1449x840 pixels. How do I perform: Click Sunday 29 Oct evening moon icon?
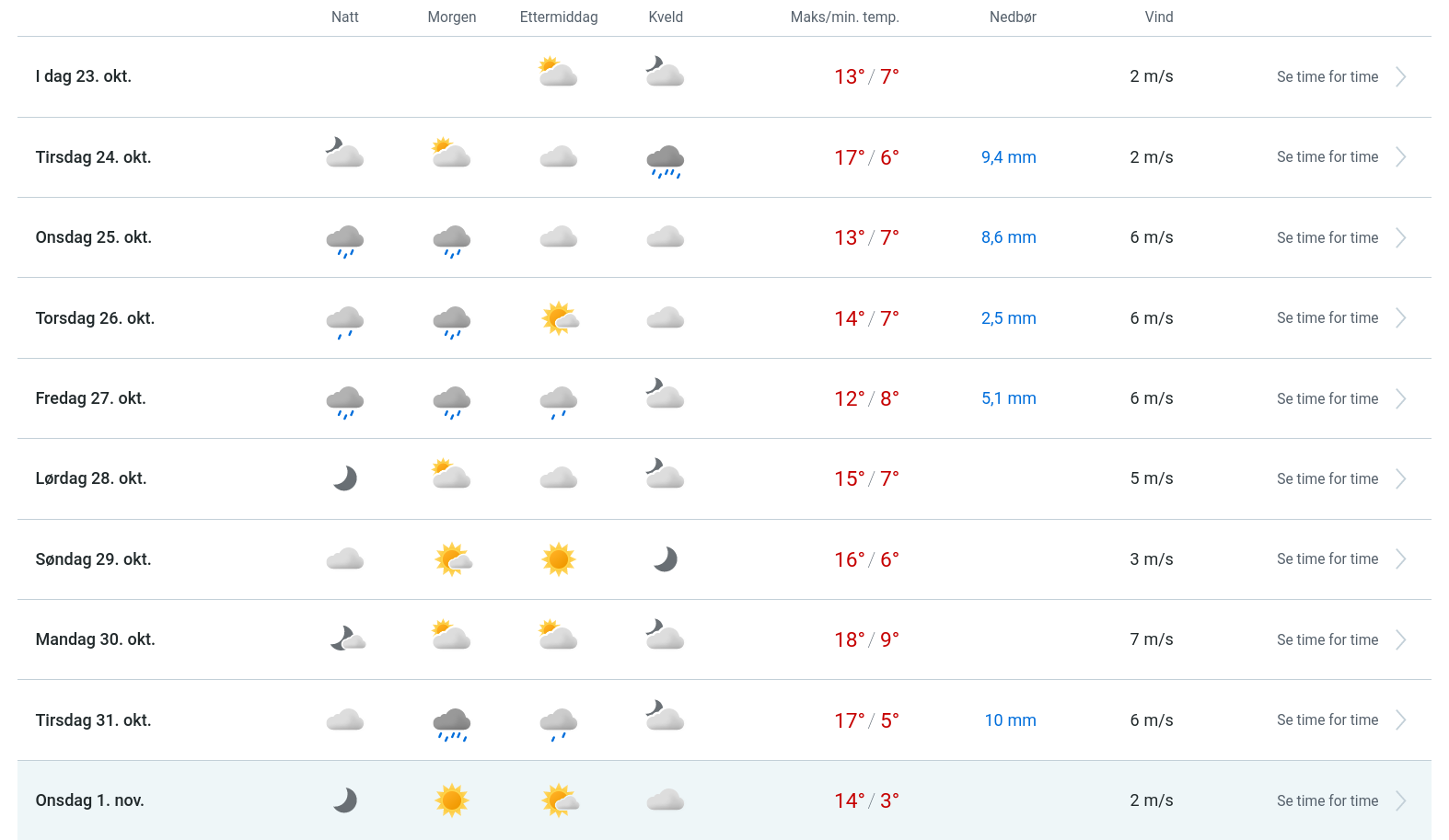click(x=665, y=559)
